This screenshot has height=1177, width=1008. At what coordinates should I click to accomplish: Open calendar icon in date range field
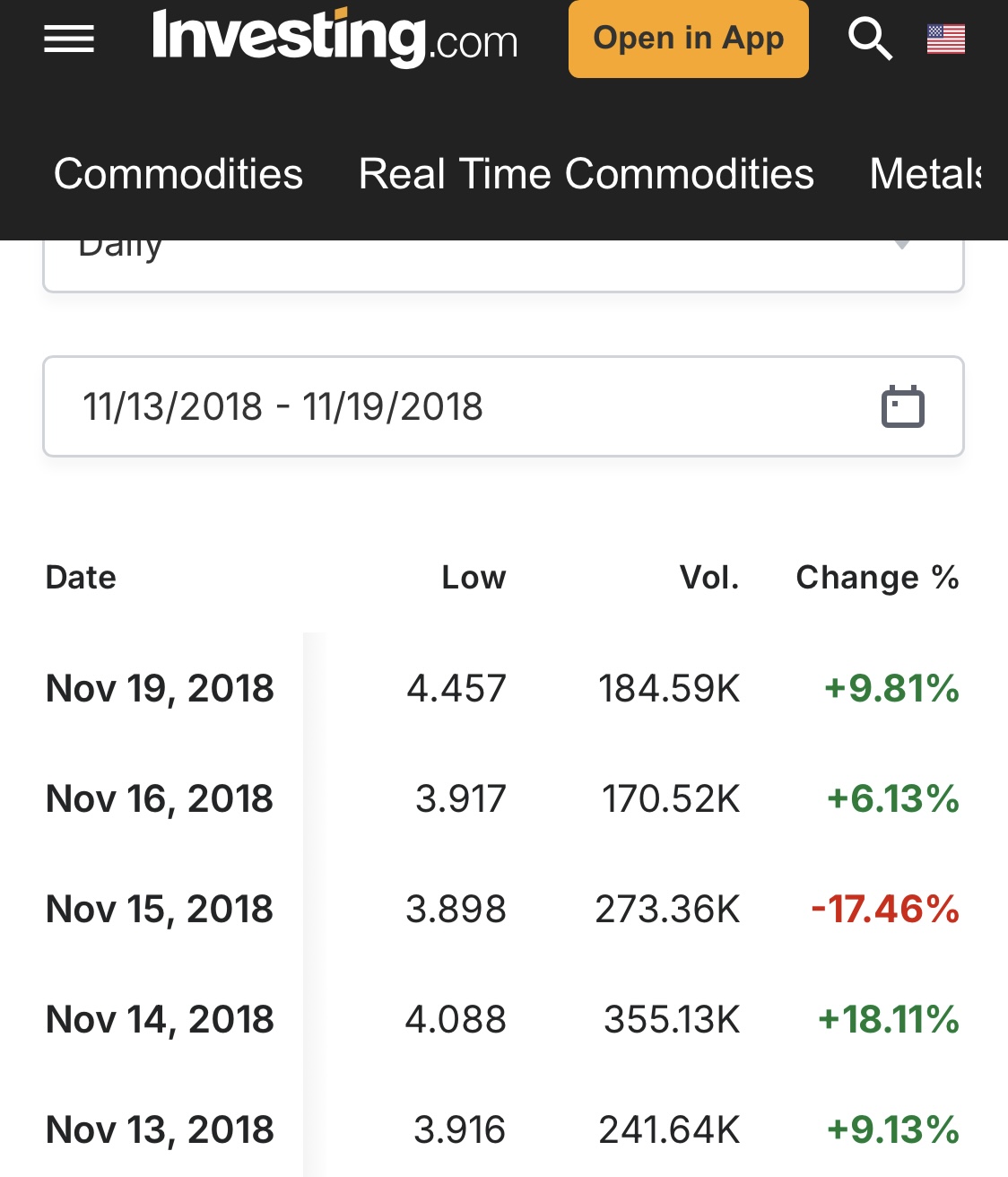point(902,407)
